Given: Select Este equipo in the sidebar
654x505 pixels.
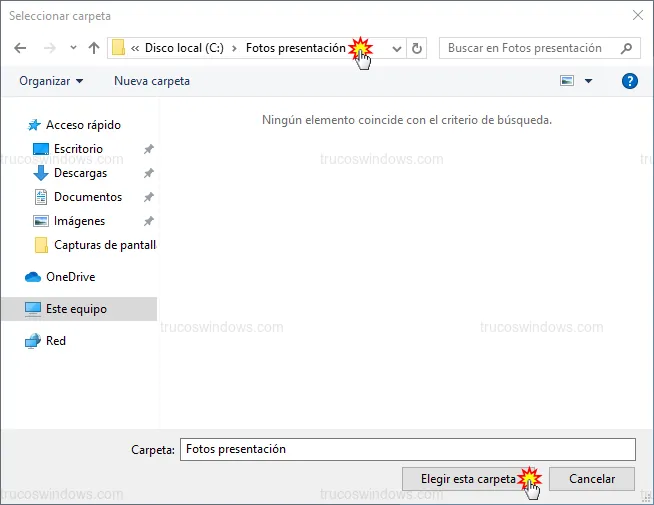Looking at the screenshot, I should pos(76,309).
